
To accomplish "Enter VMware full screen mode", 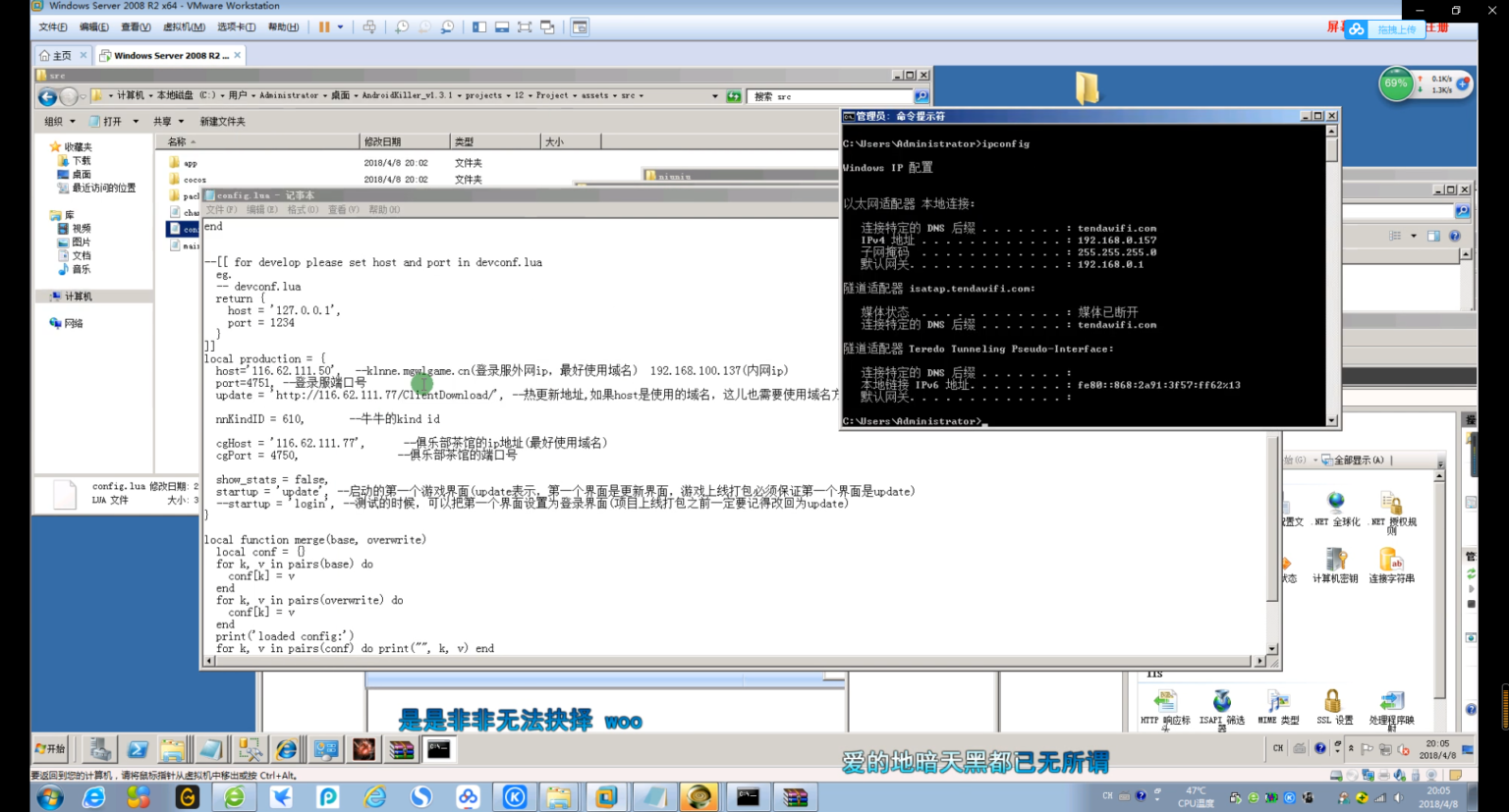I will (525, 27).
